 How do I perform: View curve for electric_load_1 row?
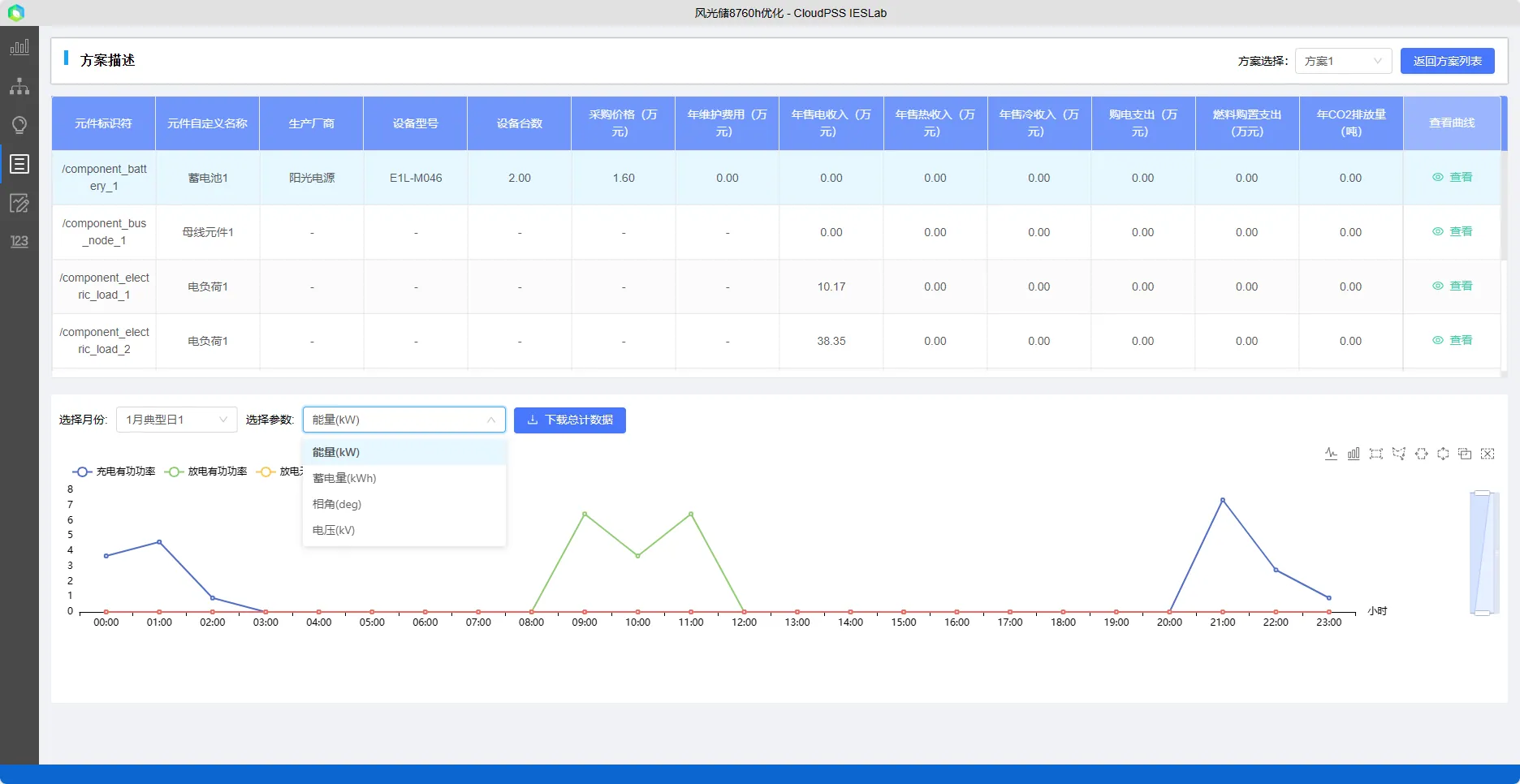pos(1452,286)
